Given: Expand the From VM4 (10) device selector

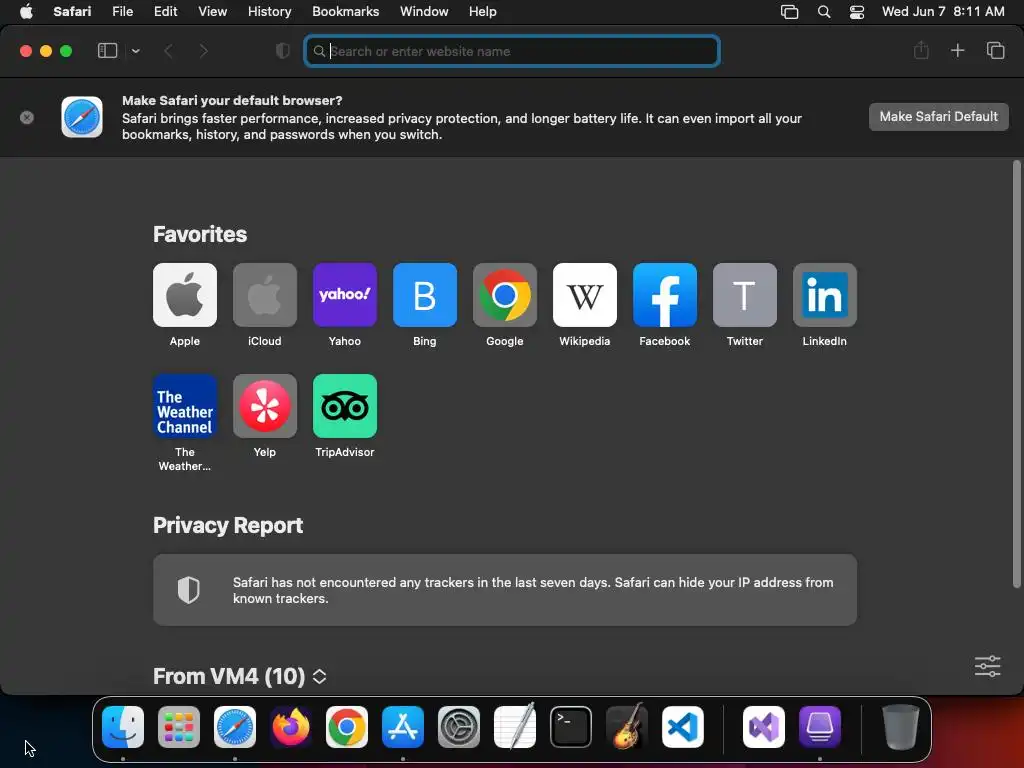Looking at the screenshot, I should coord(319,677).
